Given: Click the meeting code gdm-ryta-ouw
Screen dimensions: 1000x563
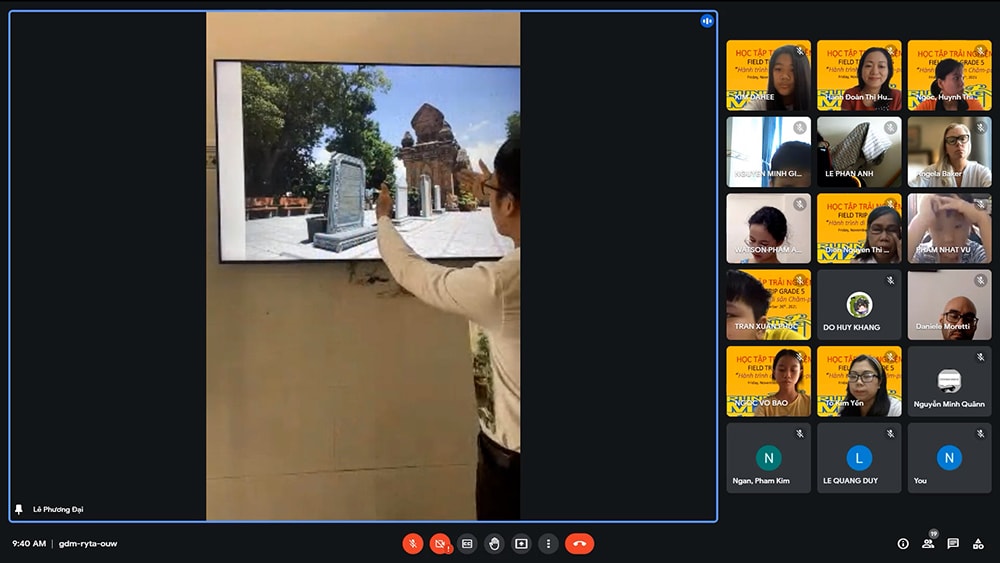Looking at the screenshot, I should 88,544.
